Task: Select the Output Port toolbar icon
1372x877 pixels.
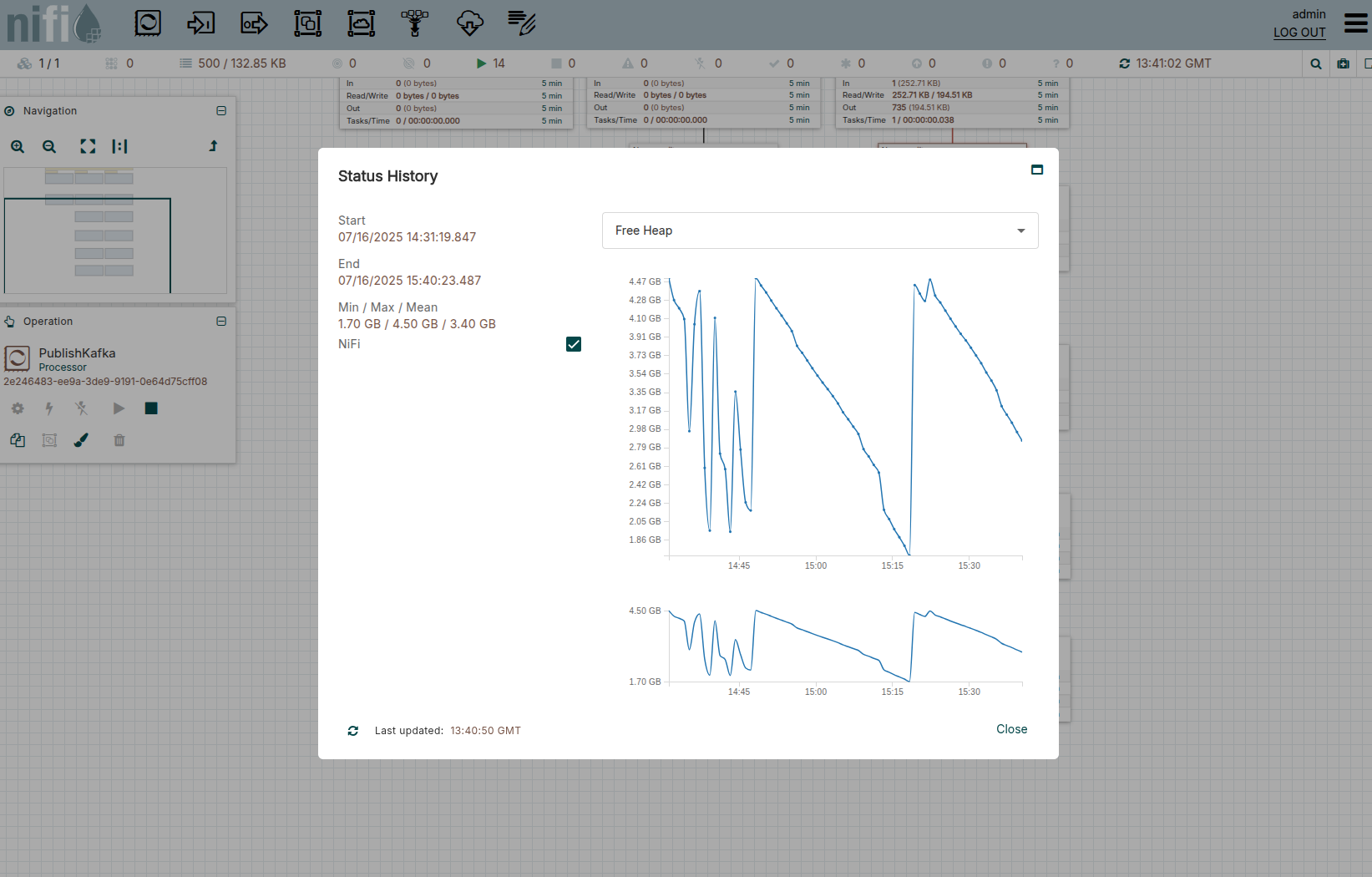Action: 254,23
